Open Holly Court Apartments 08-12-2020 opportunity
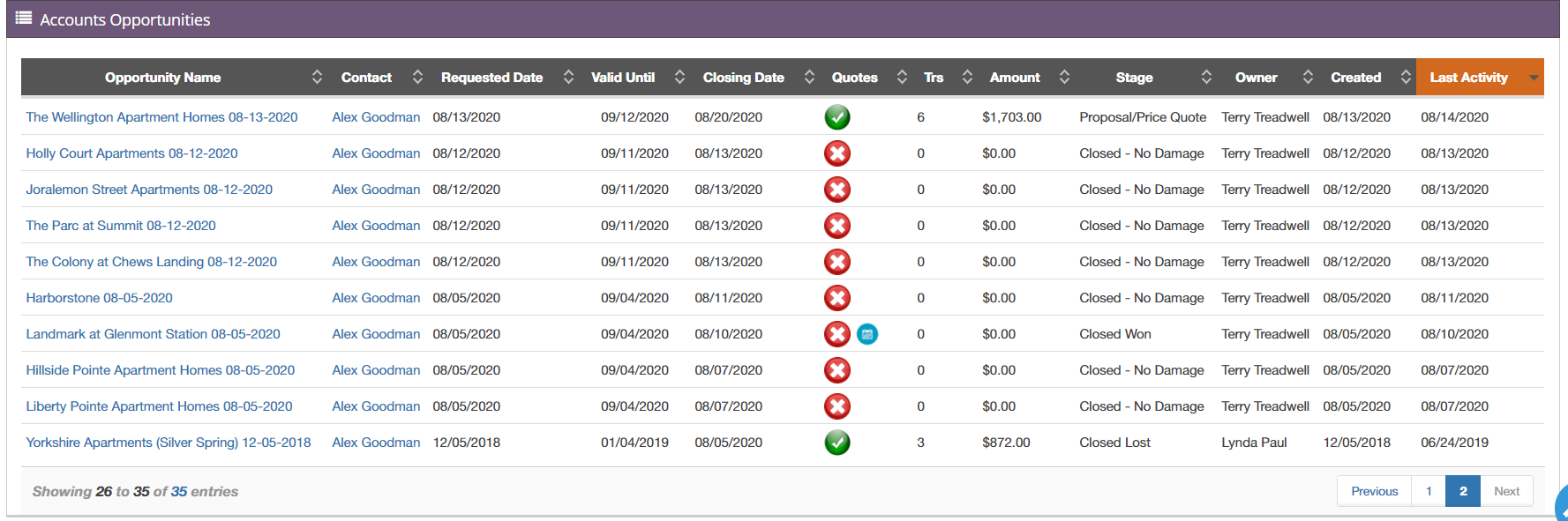This screenshot has height=521, width=1568. [131, 153]
